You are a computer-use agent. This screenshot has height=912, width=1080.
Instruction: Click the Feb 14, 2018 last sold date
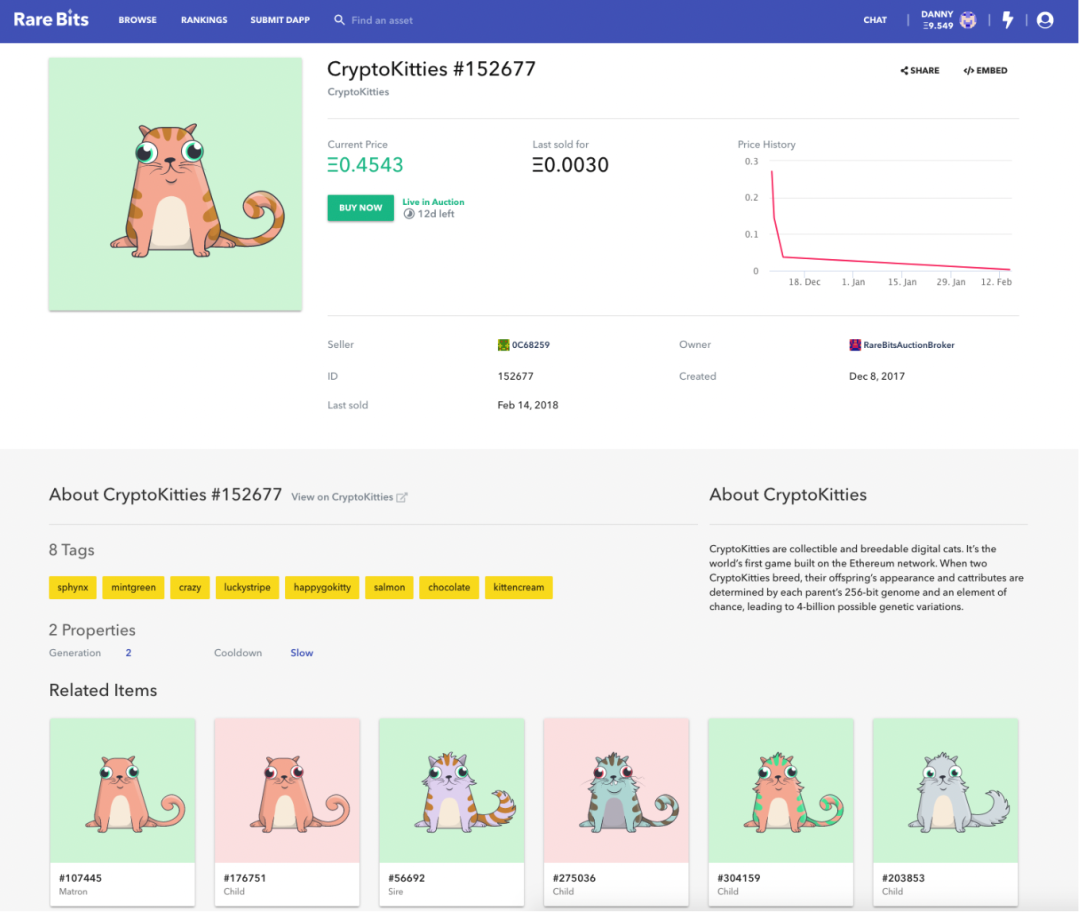point(528,405)
